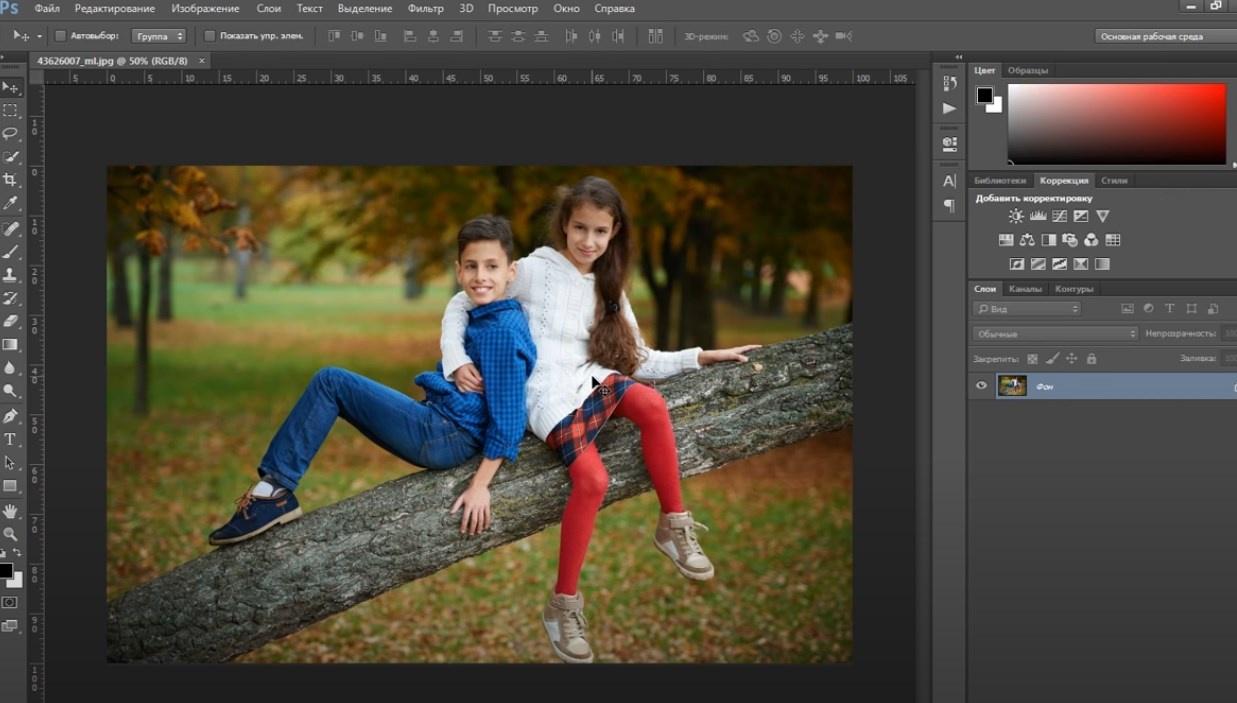Image resolution: width=1237 pixels, height=703 pixels.
Task: Select the Crop tool
Action: pos(10,180)
